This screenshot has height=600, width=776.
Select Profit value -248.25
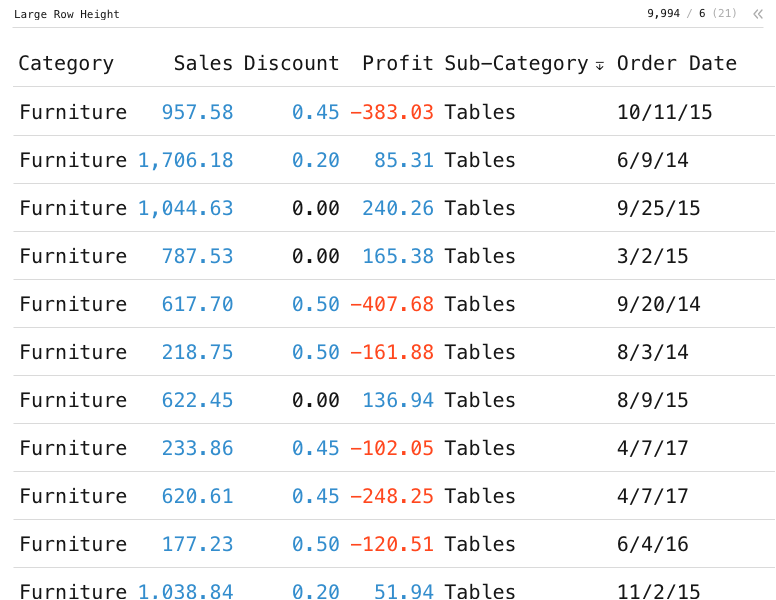[x=392, y=496]
